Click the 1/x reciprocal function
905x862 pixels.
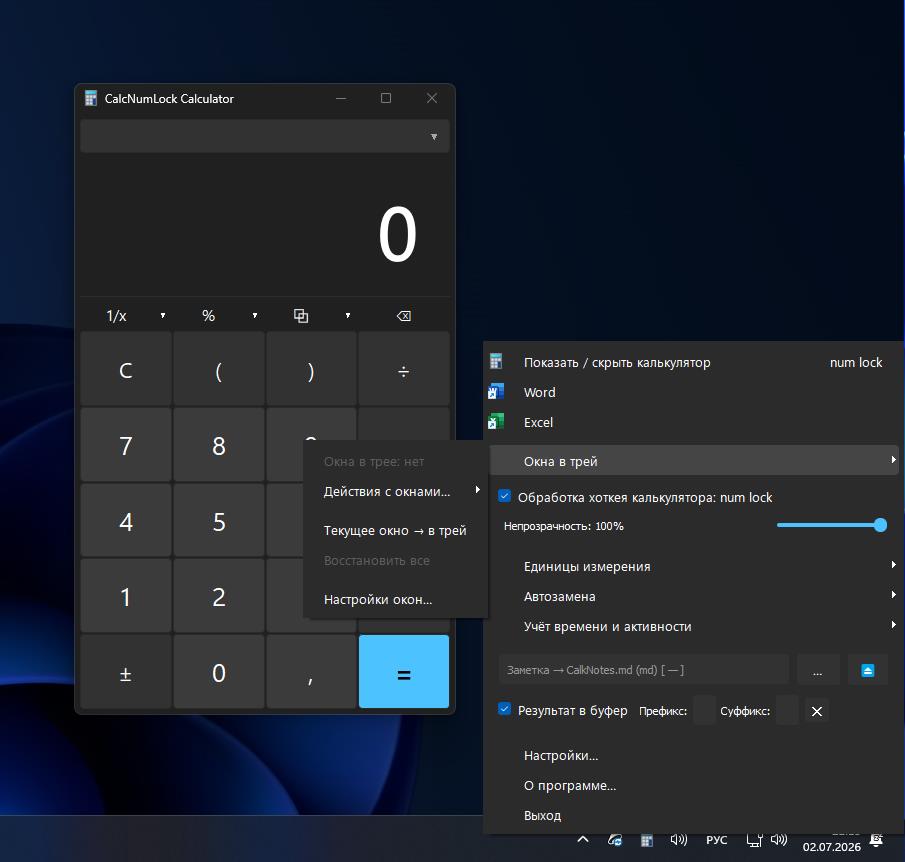click(117, 316)
